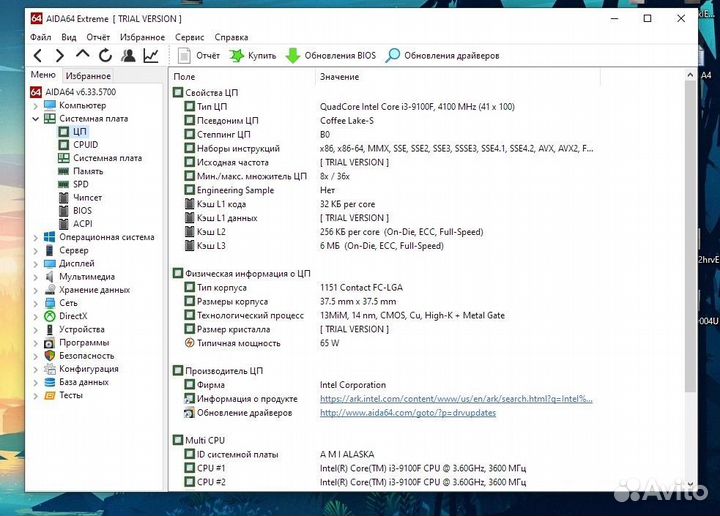720x516 pixels.
Task: Click the Xbox icon beside DirectX
Action: [x=50, y=316]
